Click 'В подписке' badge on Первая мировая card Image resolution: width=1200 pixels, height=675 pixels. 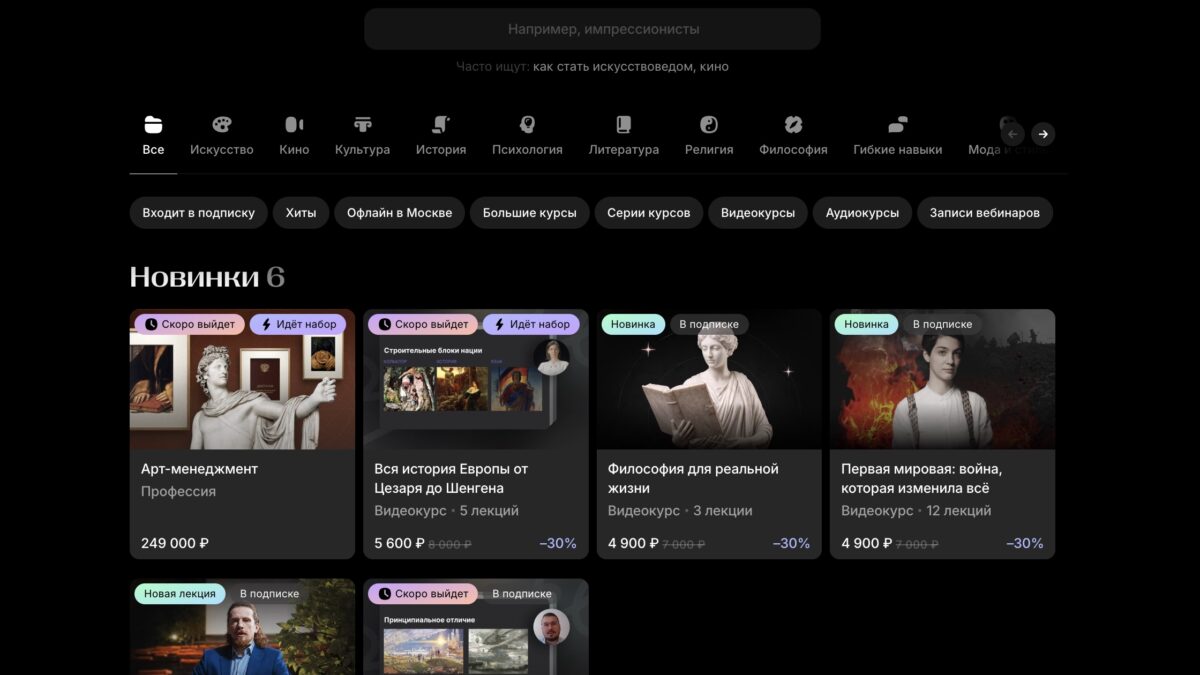coord(942,324)
